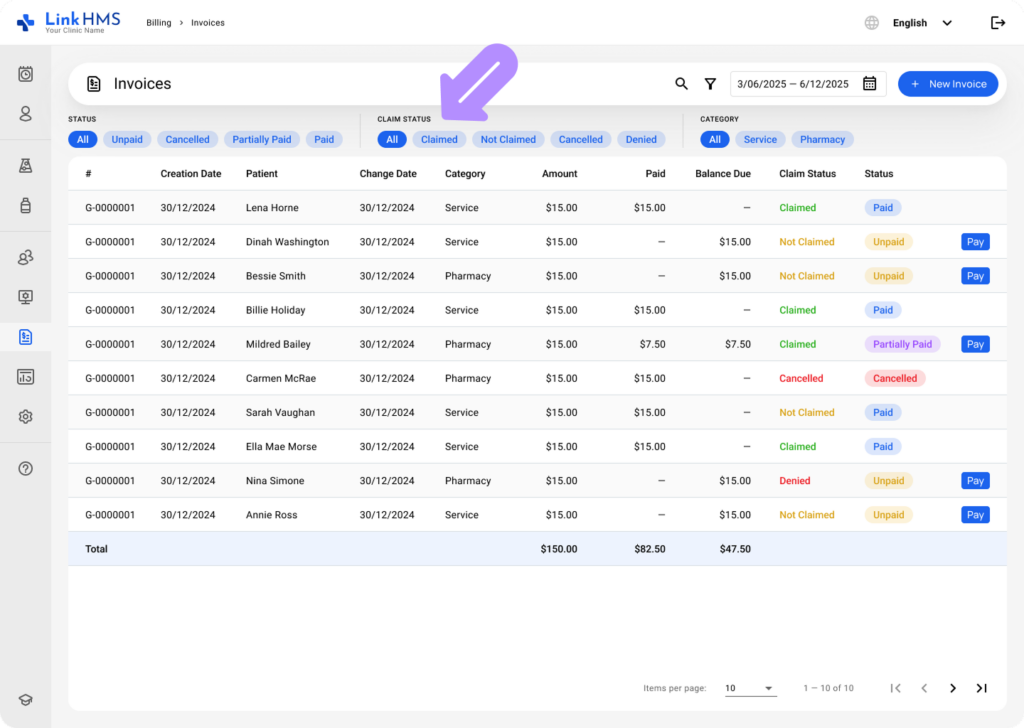The image size is (1024, 728).
Task: Select the Carmen McRae patient cell
Action: click(x=281, y=378)
